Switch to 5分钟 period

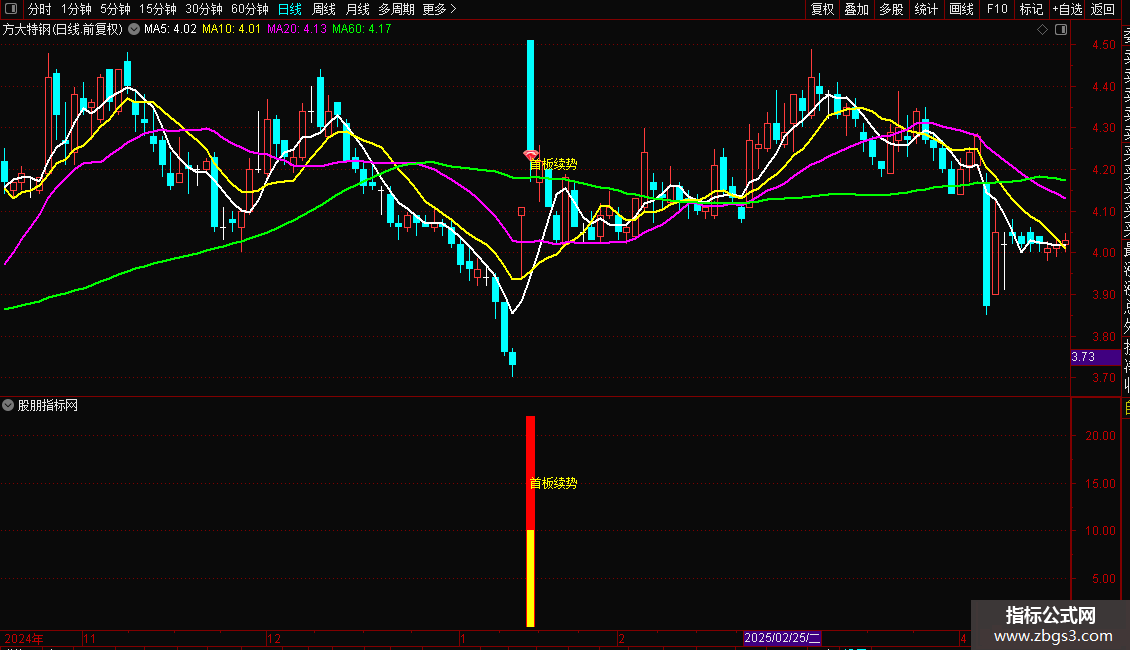pos(115,9)
